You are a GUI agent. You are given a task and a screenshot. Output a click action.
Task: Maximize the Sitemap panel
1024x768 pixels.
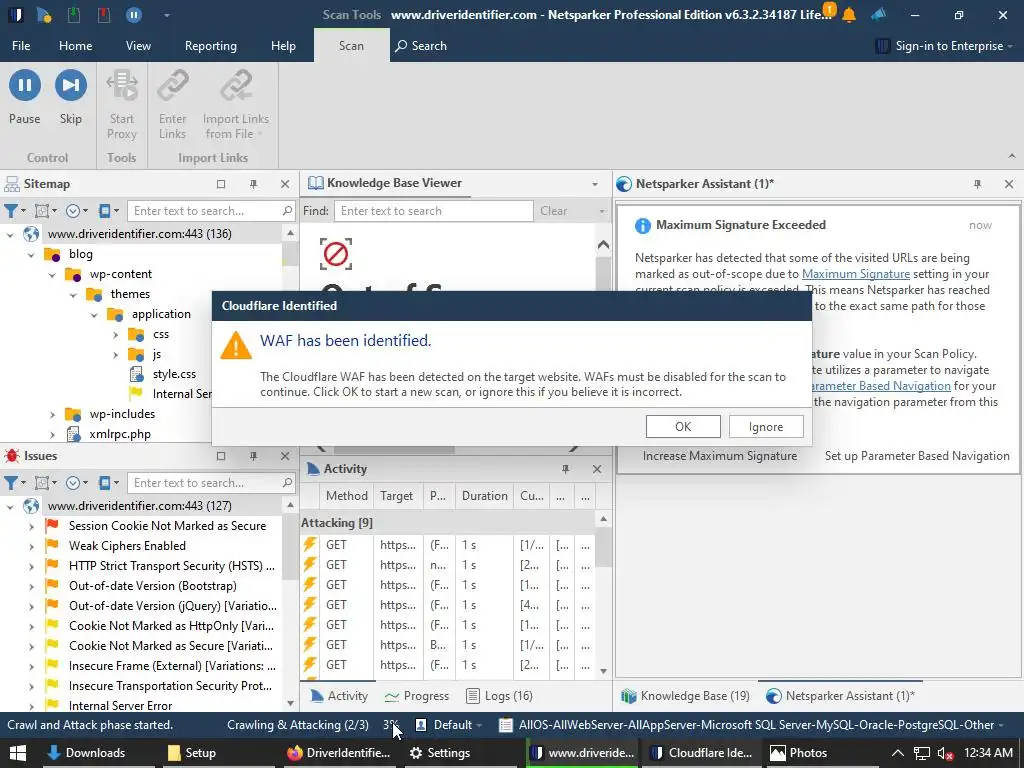(x=221, y=184)
